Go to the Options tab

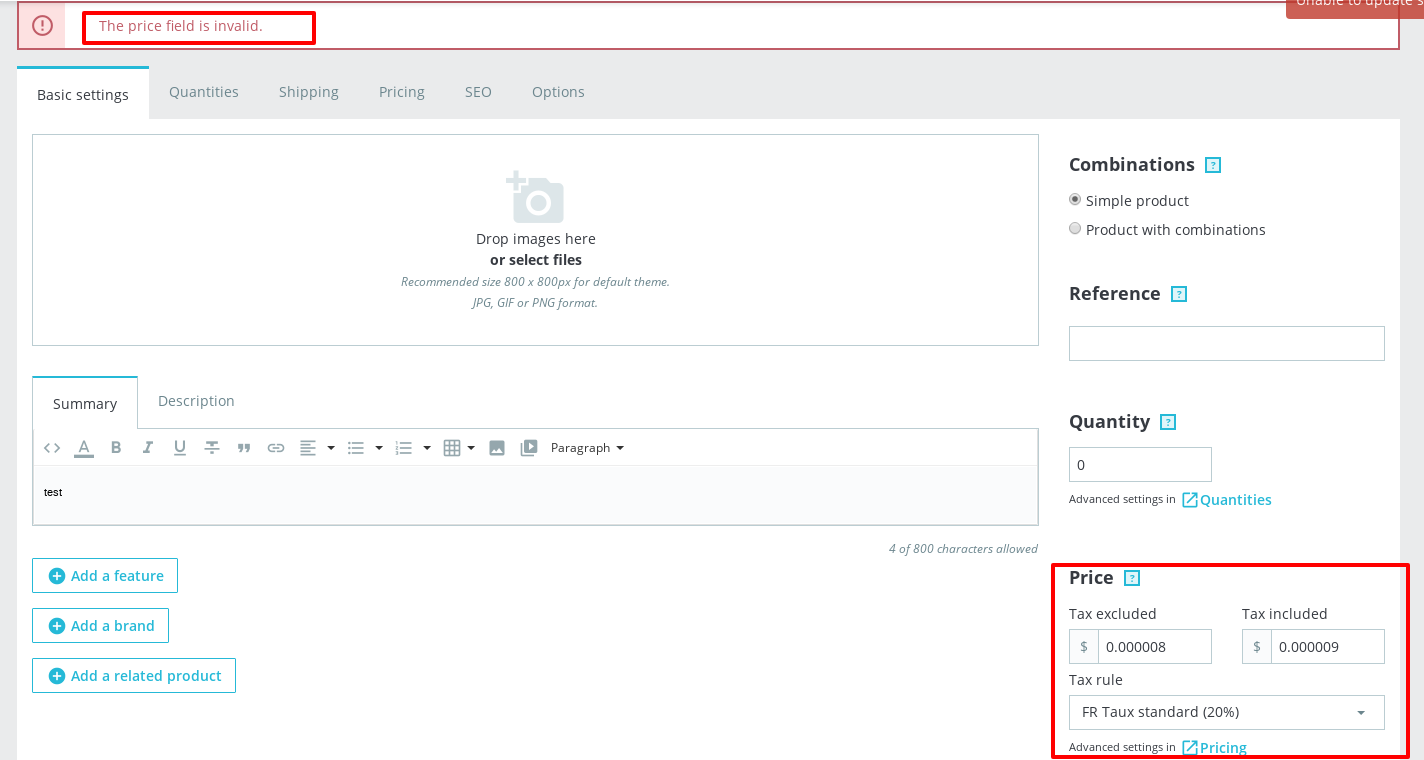click(558, 92)
